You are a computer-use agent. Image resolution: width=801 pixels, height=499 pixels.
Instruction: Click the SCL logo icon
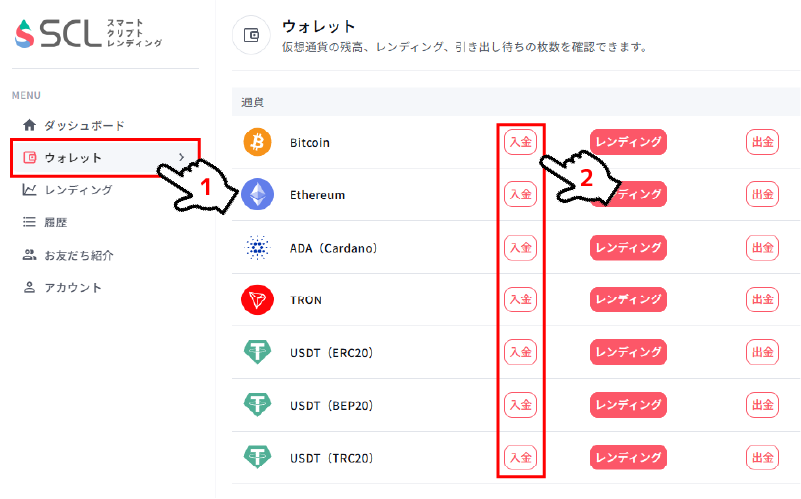[26, 35]
